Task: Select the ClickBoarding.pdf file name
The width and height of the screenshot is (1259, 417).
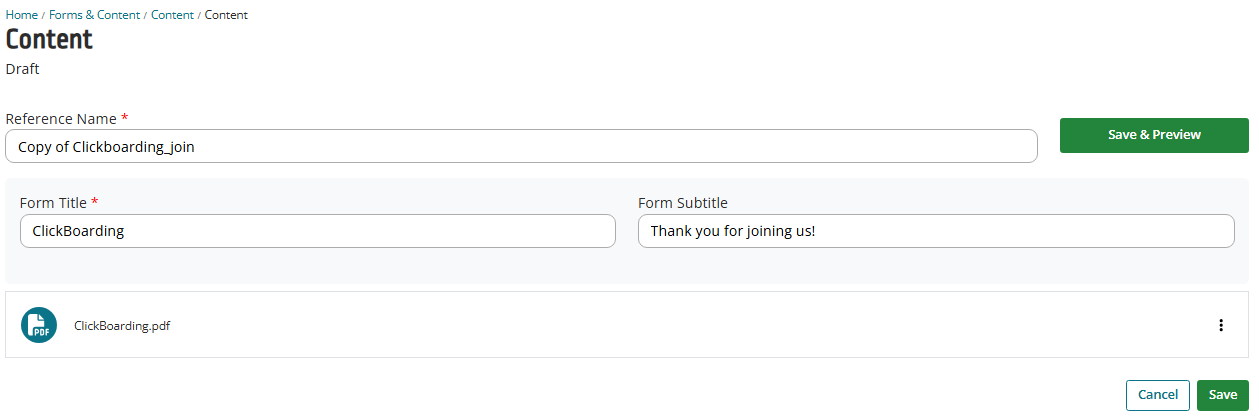Action: (x=122, y=325)
